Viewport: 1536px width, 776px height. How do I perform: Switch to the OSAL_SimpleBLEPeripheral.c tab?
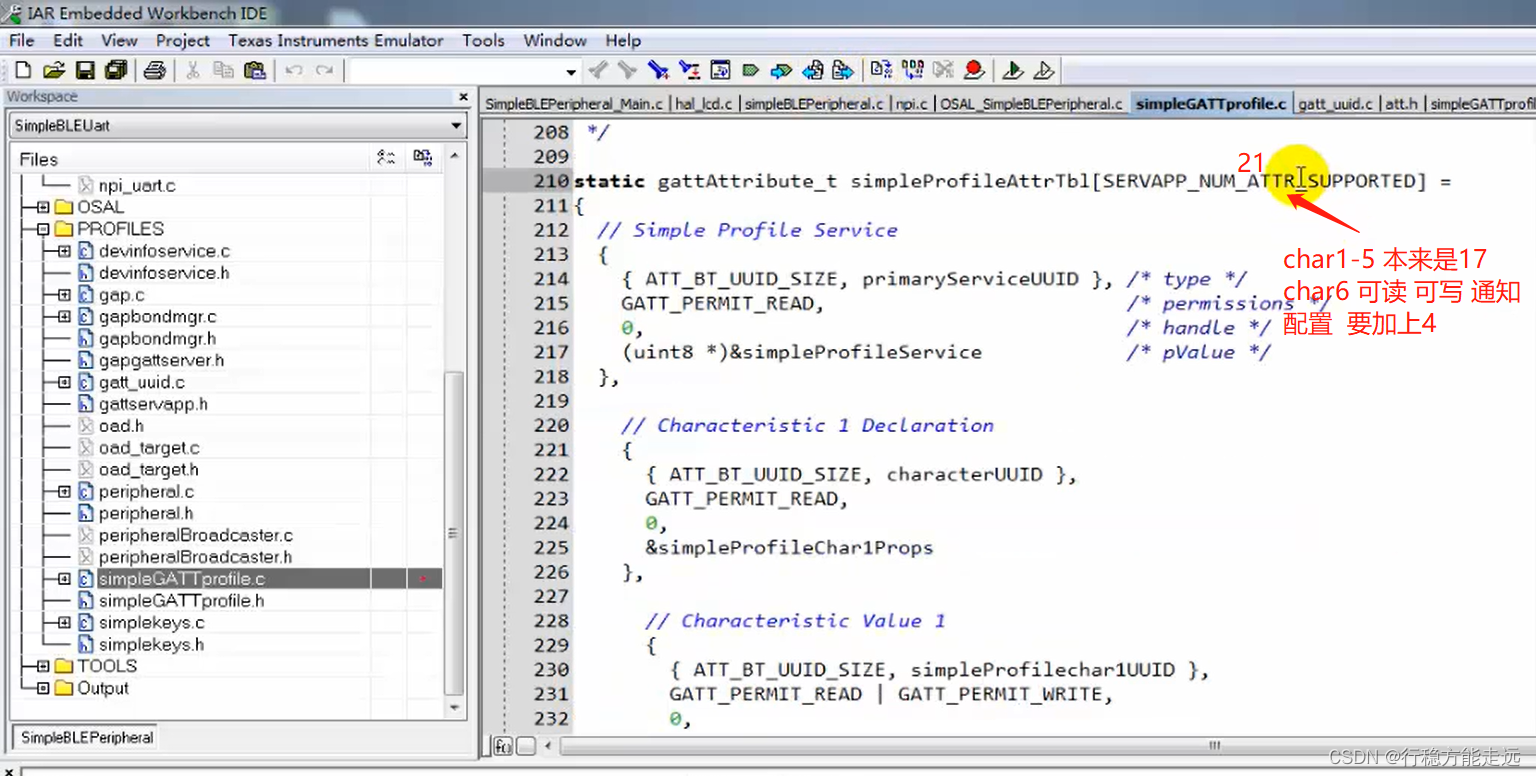pos(1031,103)
